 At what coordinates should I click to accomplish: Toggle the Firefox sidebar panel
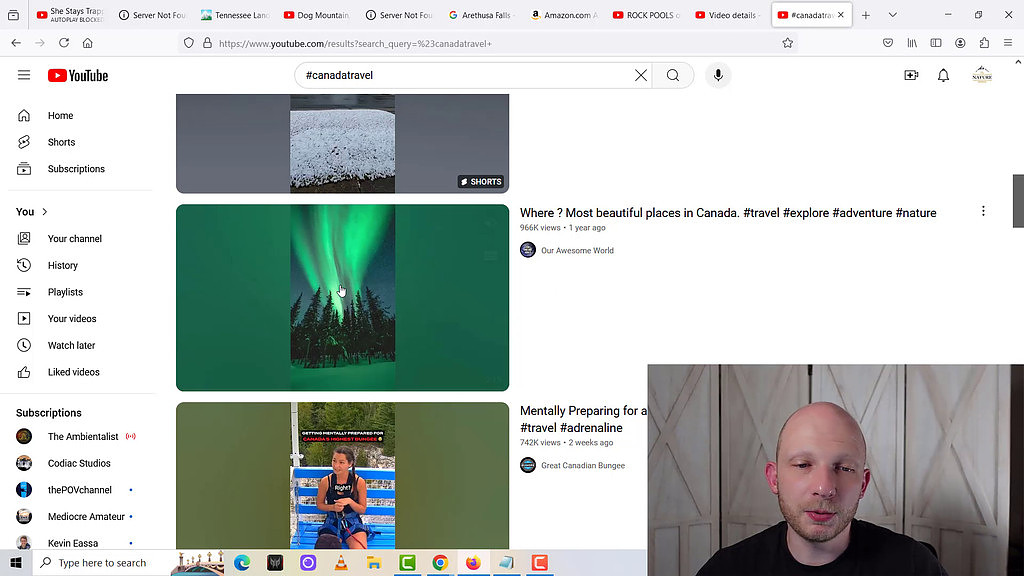click(x=935, y=43)
